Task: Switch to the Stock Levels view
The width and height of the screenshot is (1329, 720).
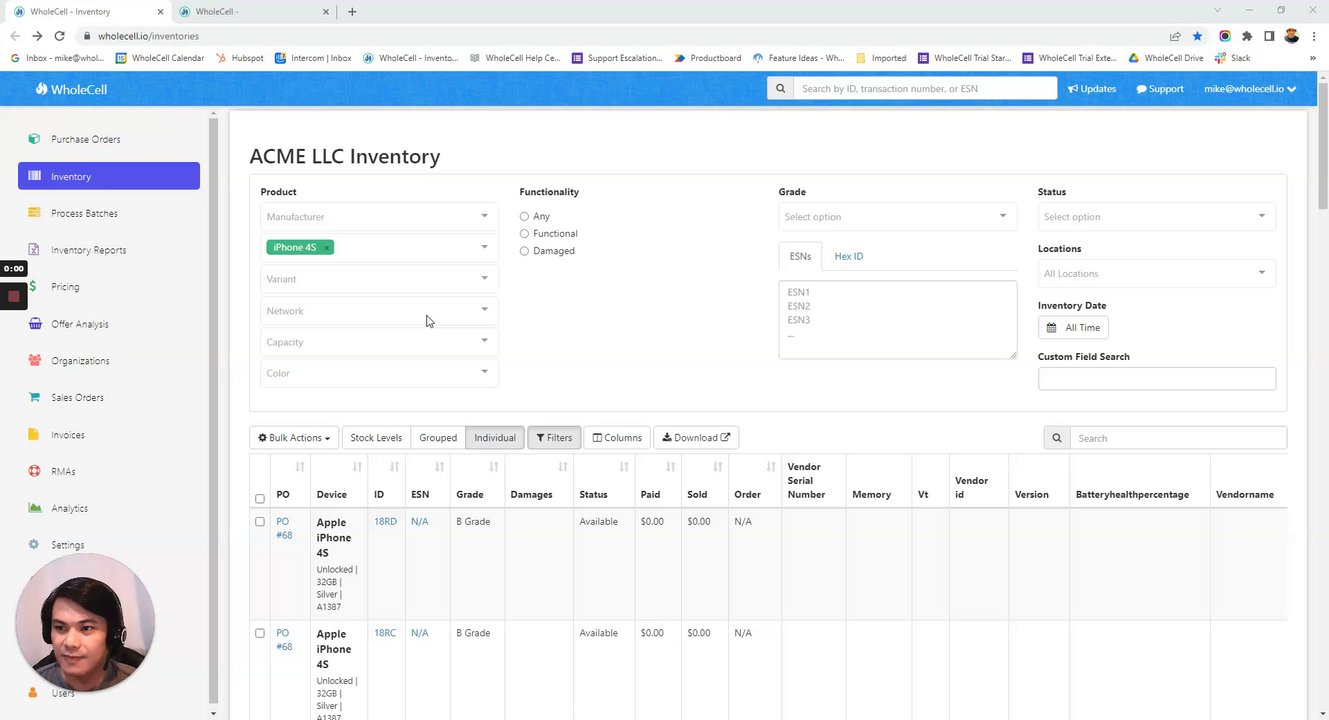Action: tap(376, 438)
